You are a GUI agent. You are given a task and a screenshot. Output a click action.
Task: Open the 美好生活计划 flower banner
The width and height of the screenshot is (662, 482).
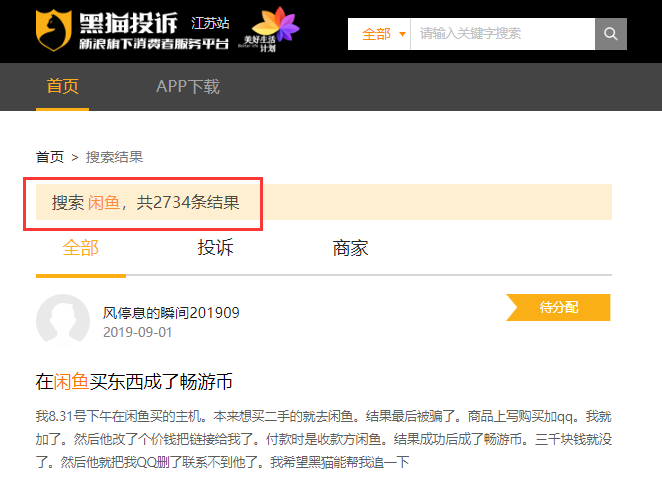[x=270, y=30]
